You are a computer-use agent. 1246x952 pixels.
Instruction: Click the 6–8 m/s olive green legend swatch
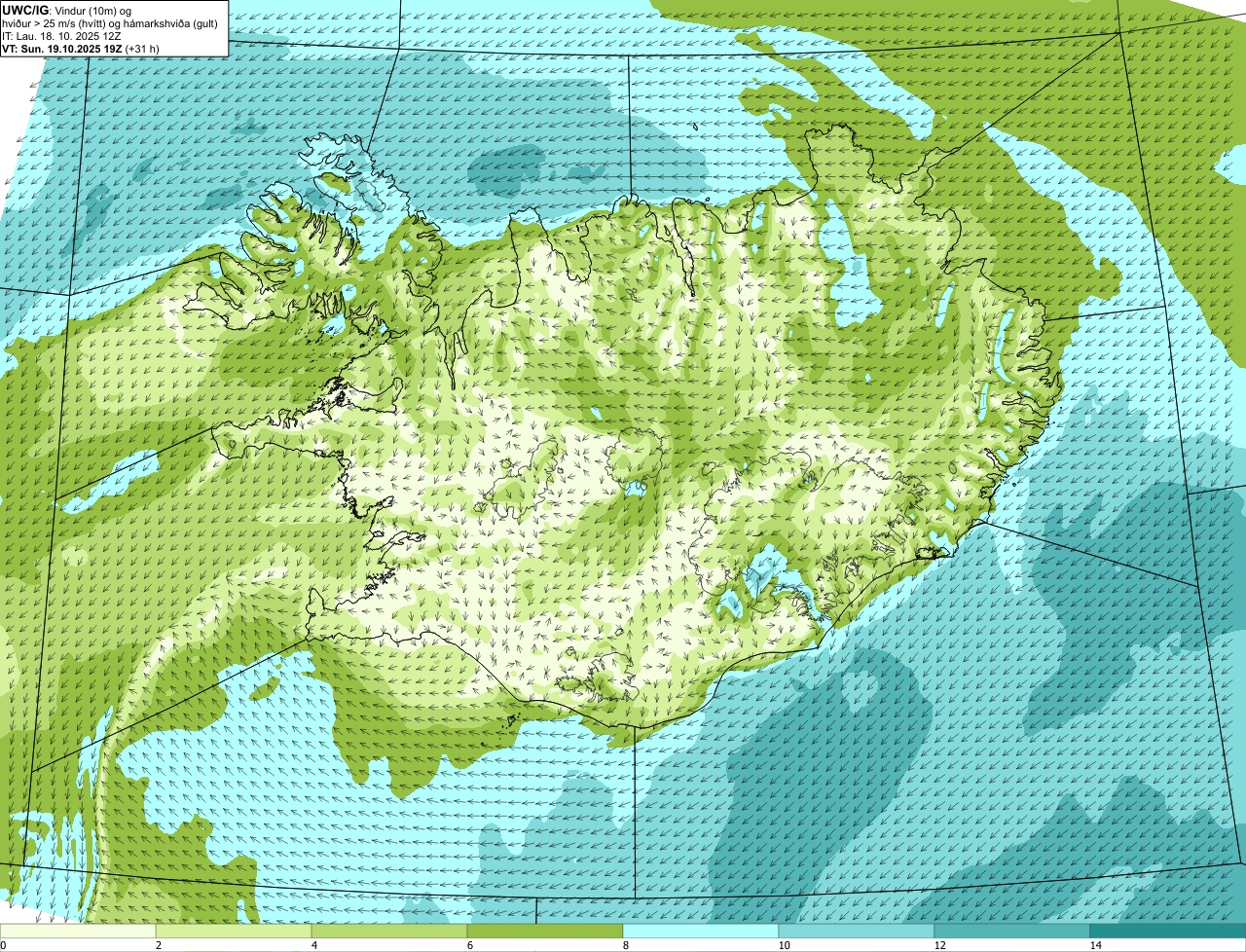pyautogui.click(x=545, y=931)
